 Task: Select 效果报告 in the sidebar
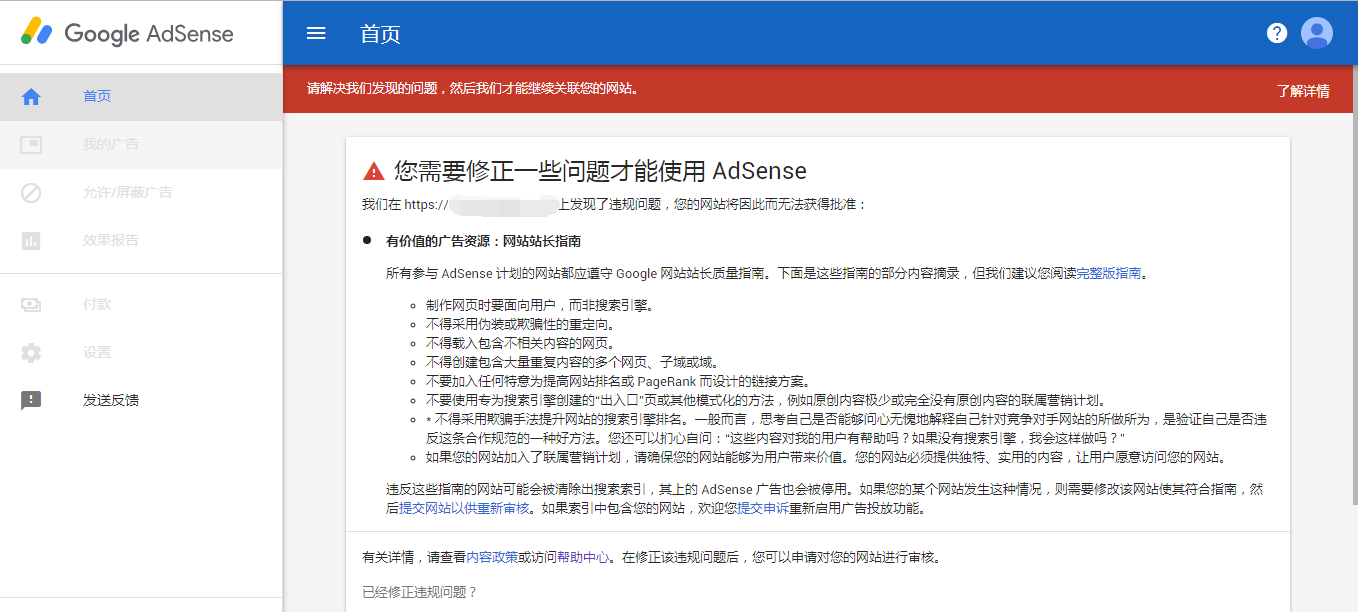141,240
